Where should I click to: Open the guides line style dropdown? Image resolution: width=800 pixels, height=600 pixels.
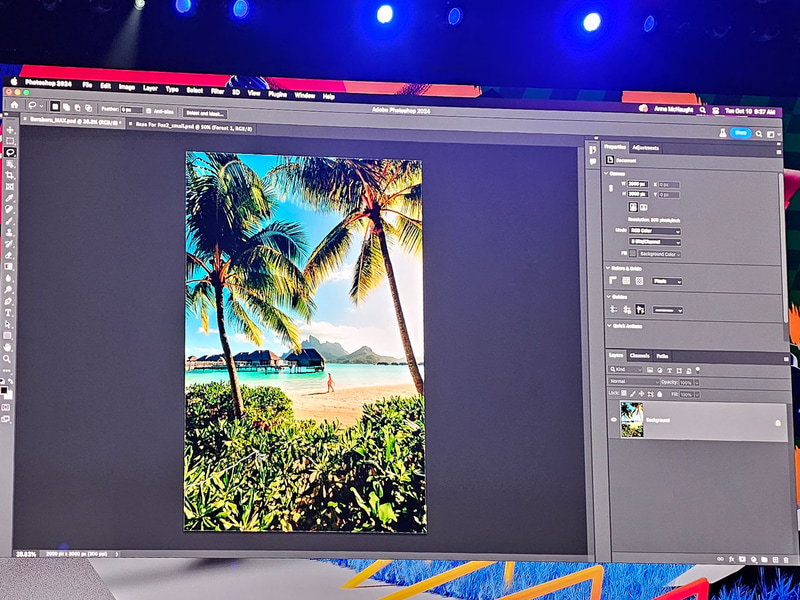[x=667, y=310]
